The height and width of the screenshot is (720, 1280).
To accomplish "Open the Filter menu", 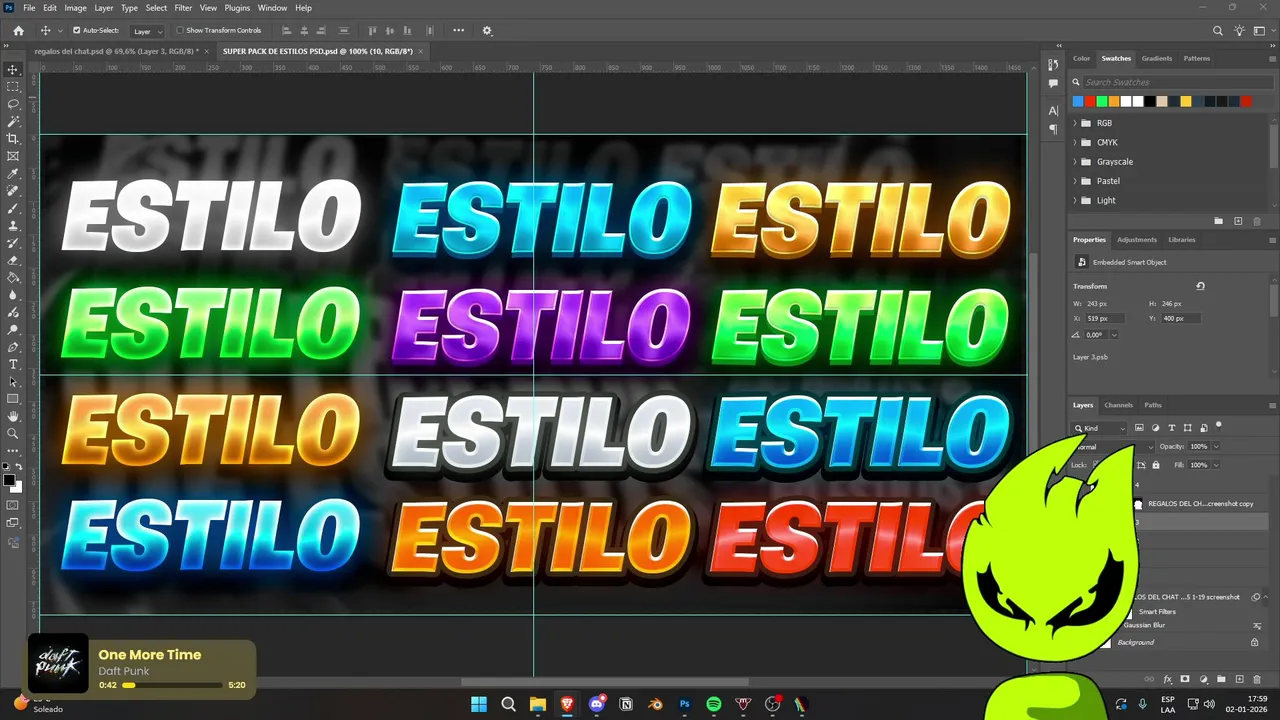I will [x=183, y=8].
